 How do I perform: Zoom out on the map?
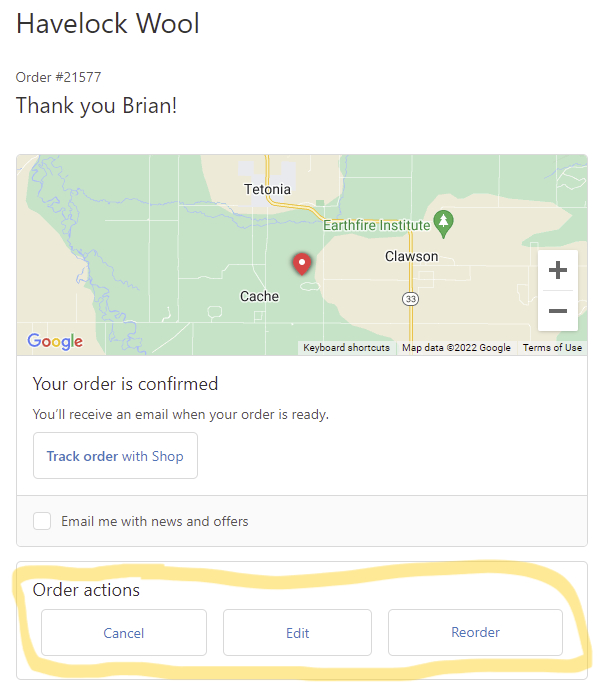coord(558,311)
